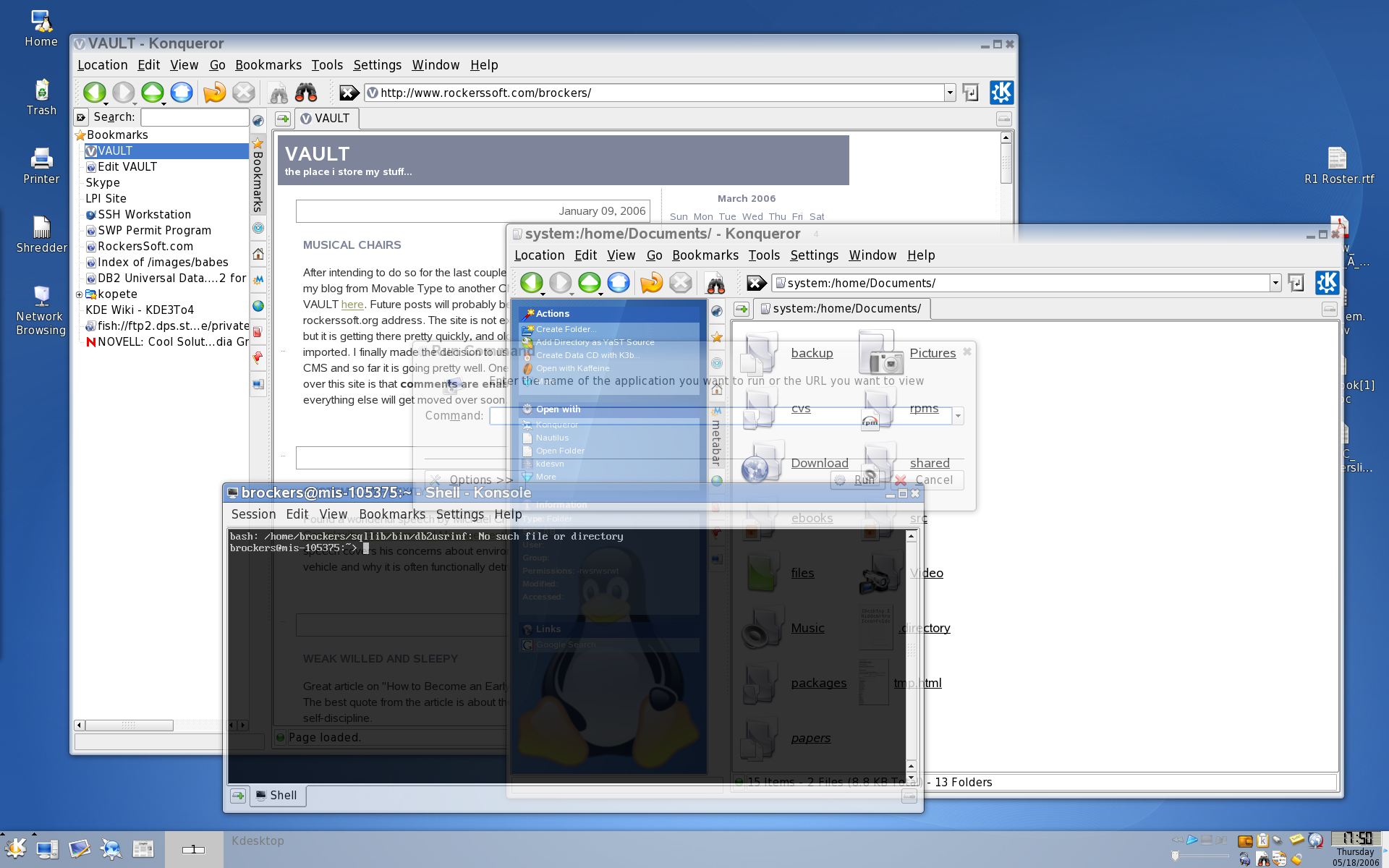Collapse Bookmarks search panel toggle
1389x868 pixels.
point(81,117)
